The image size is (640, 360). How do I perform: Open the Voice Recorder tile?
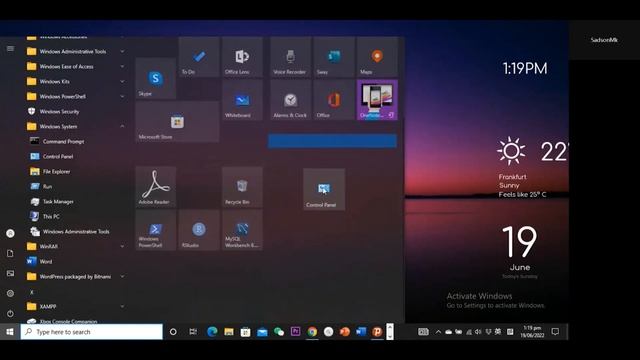pyautogui.click(x=290, y=57)
